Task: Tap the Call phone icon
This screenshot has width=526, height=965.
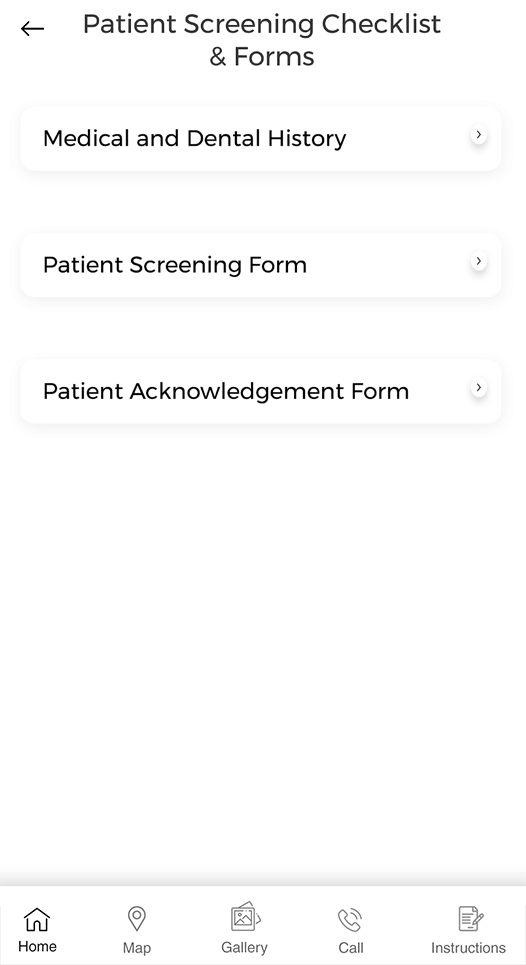Action: [x=351, y=919]
